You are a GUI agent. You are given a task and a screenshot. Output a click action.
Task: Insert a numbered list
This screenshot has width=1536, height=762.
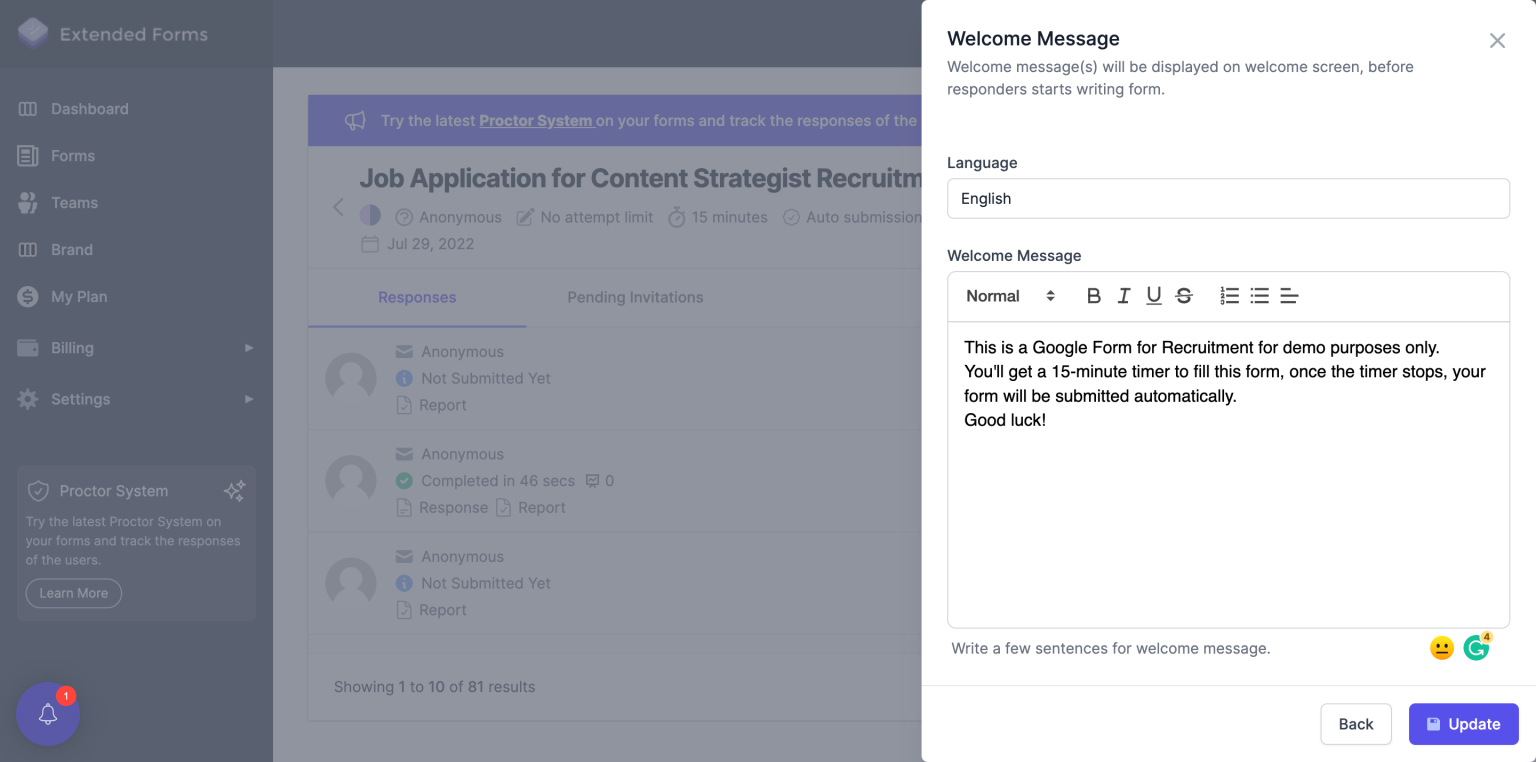point(1228,295)
